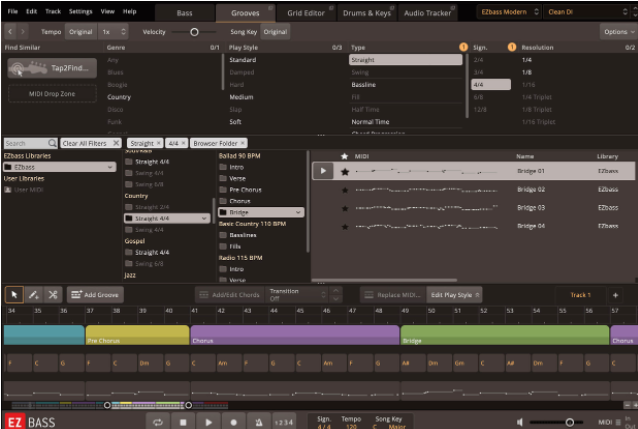The height and width of the screenshot is (429, 638).
Task: Toggle loop playback in transport
Action: (158, 422)
